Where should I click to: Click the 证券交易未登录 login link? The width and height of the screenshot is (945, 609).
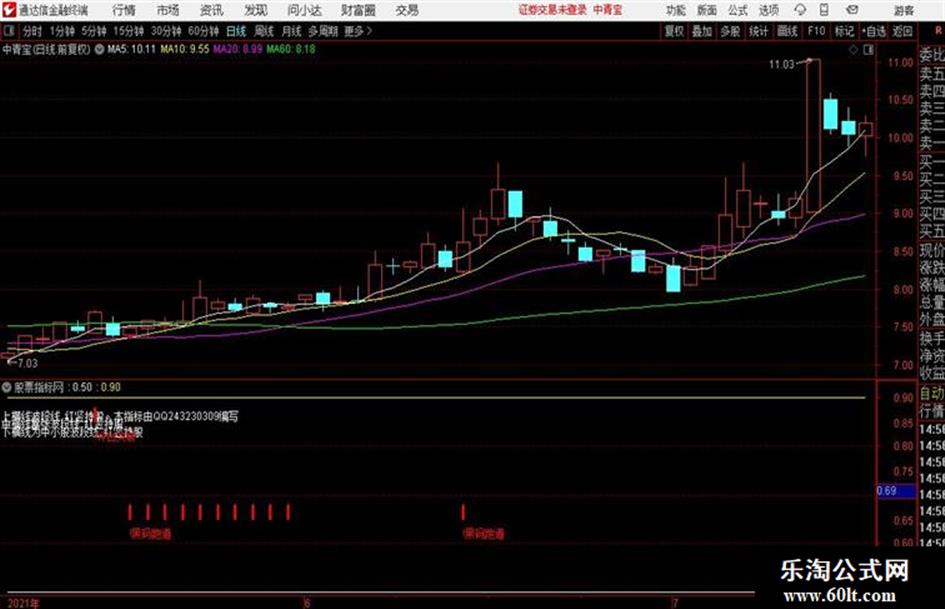pos(552,10)
